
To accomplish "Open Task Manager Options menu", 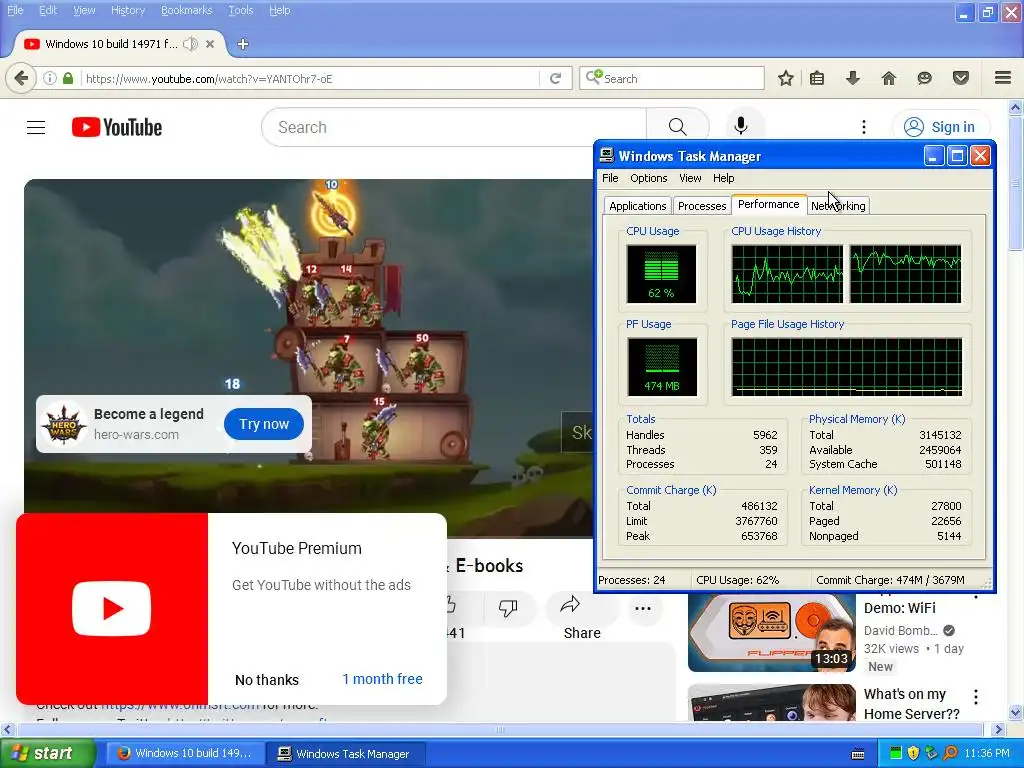I will point(648,178).
